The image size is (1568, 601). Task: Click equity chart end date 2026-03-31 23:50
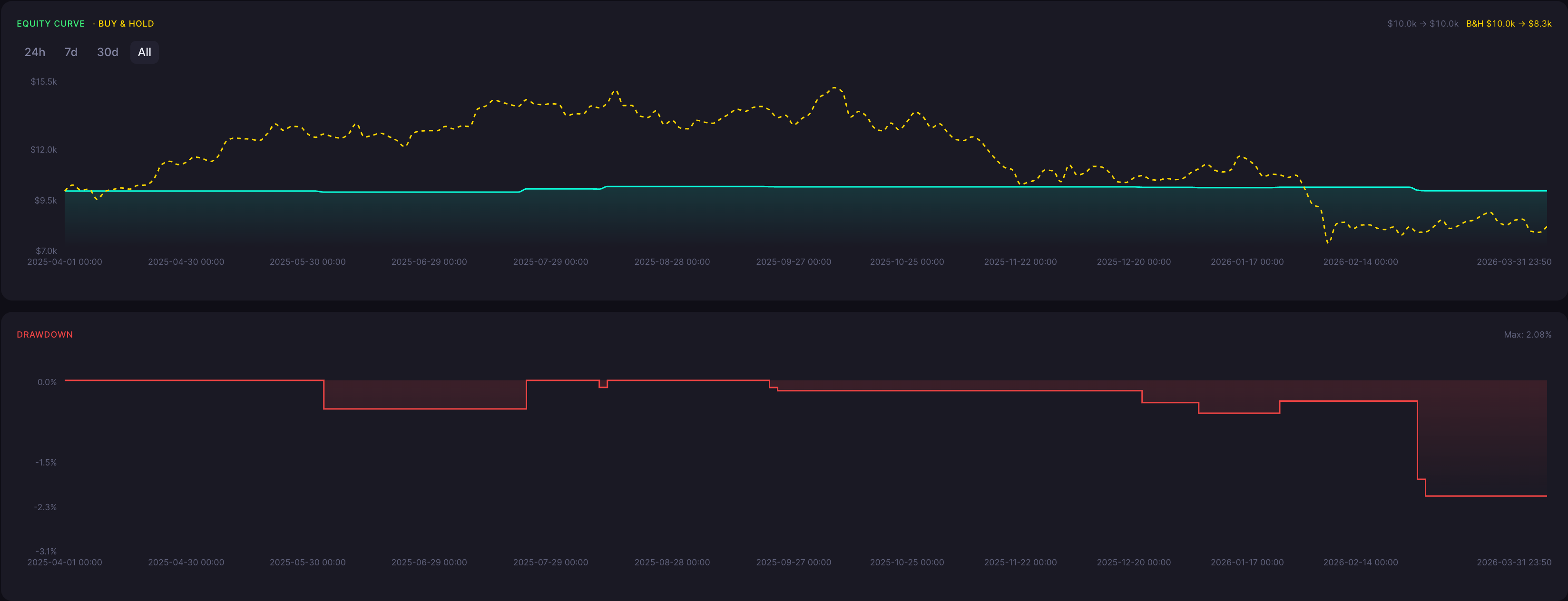tap(1514, 262)
